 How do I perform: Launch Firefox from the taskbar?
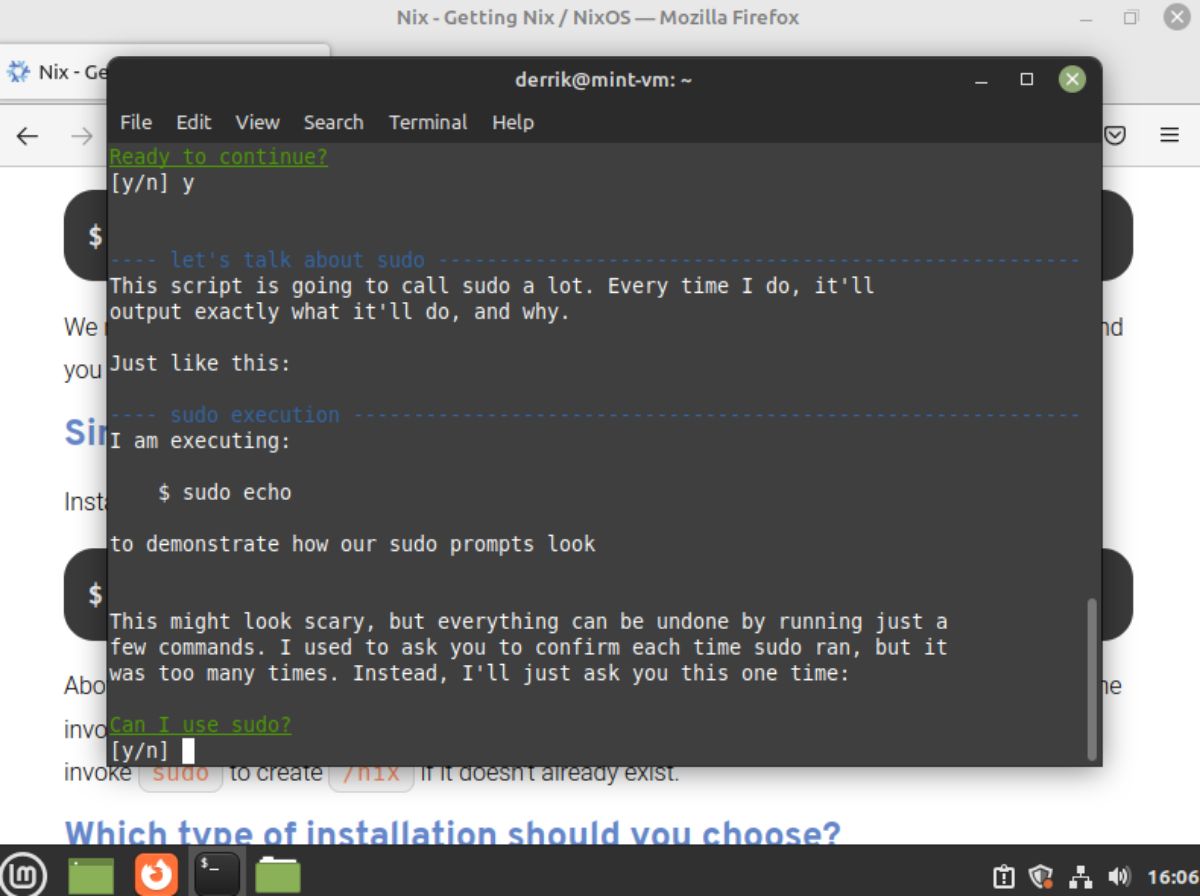[155, 876]
